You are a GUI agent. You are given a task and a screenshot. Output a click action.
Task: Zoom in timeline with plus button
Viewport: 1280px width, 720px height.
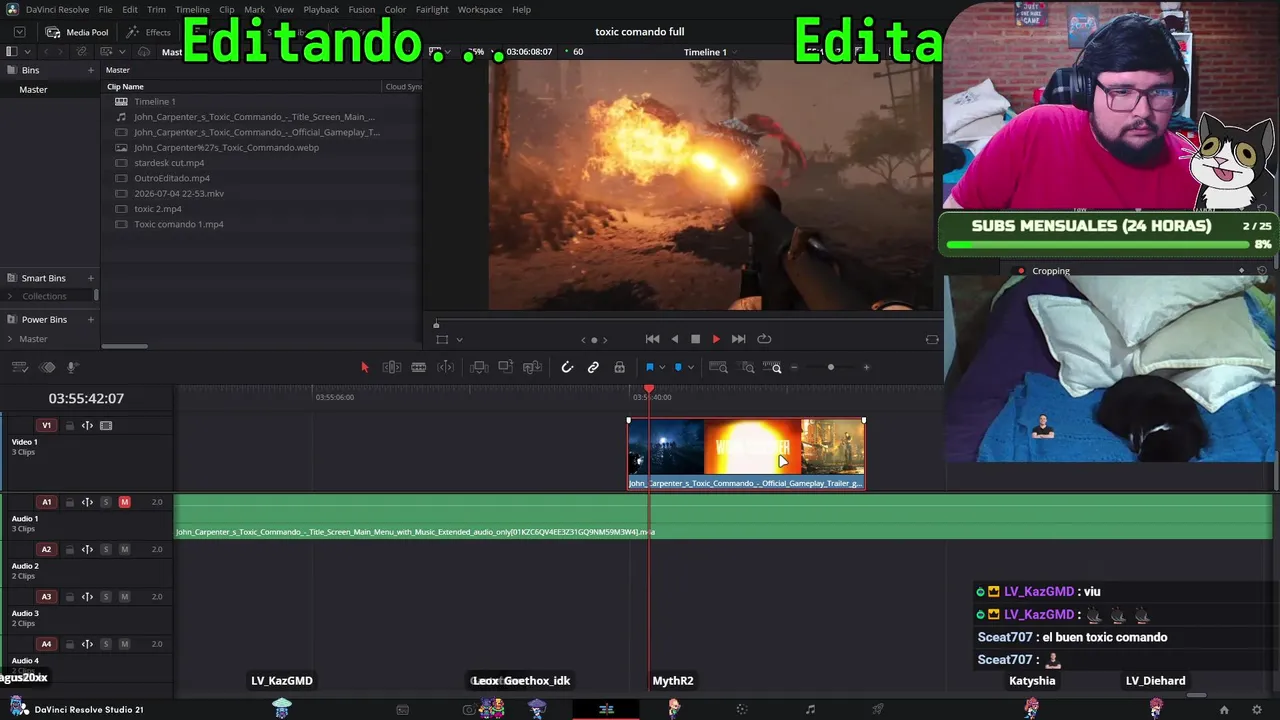[x=866, y=367]
